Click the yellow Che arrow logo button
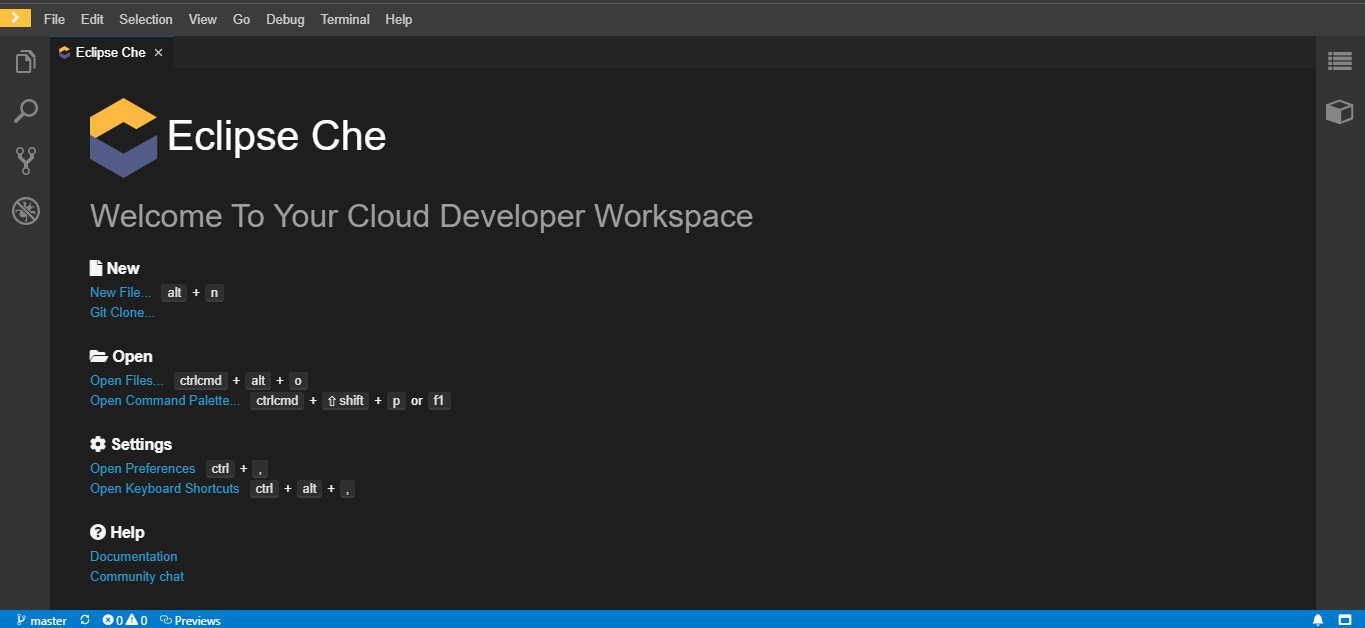 point(15,17)
